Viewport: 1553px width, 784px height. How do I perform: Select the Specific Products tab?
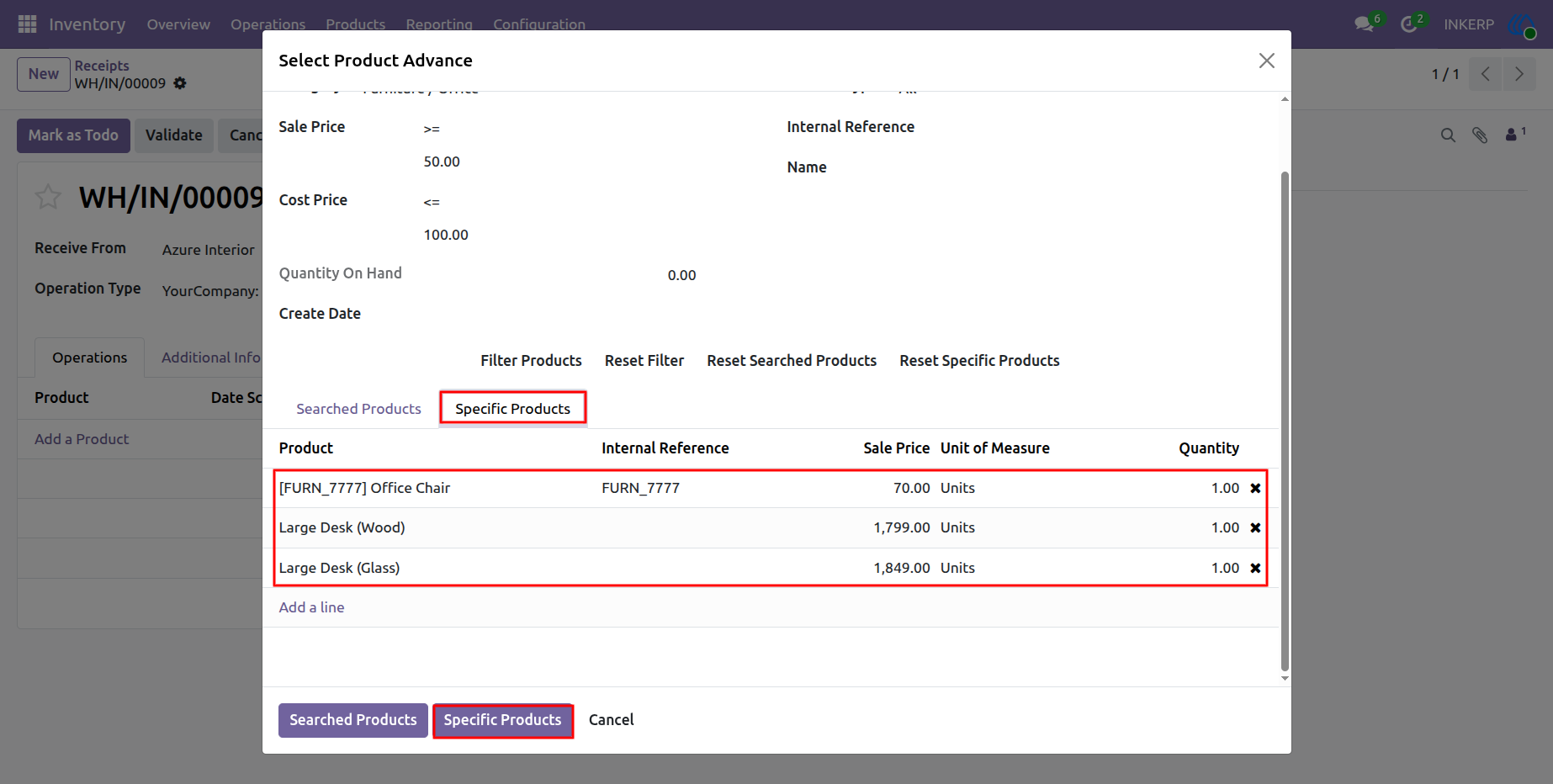[x=512, y=409]
